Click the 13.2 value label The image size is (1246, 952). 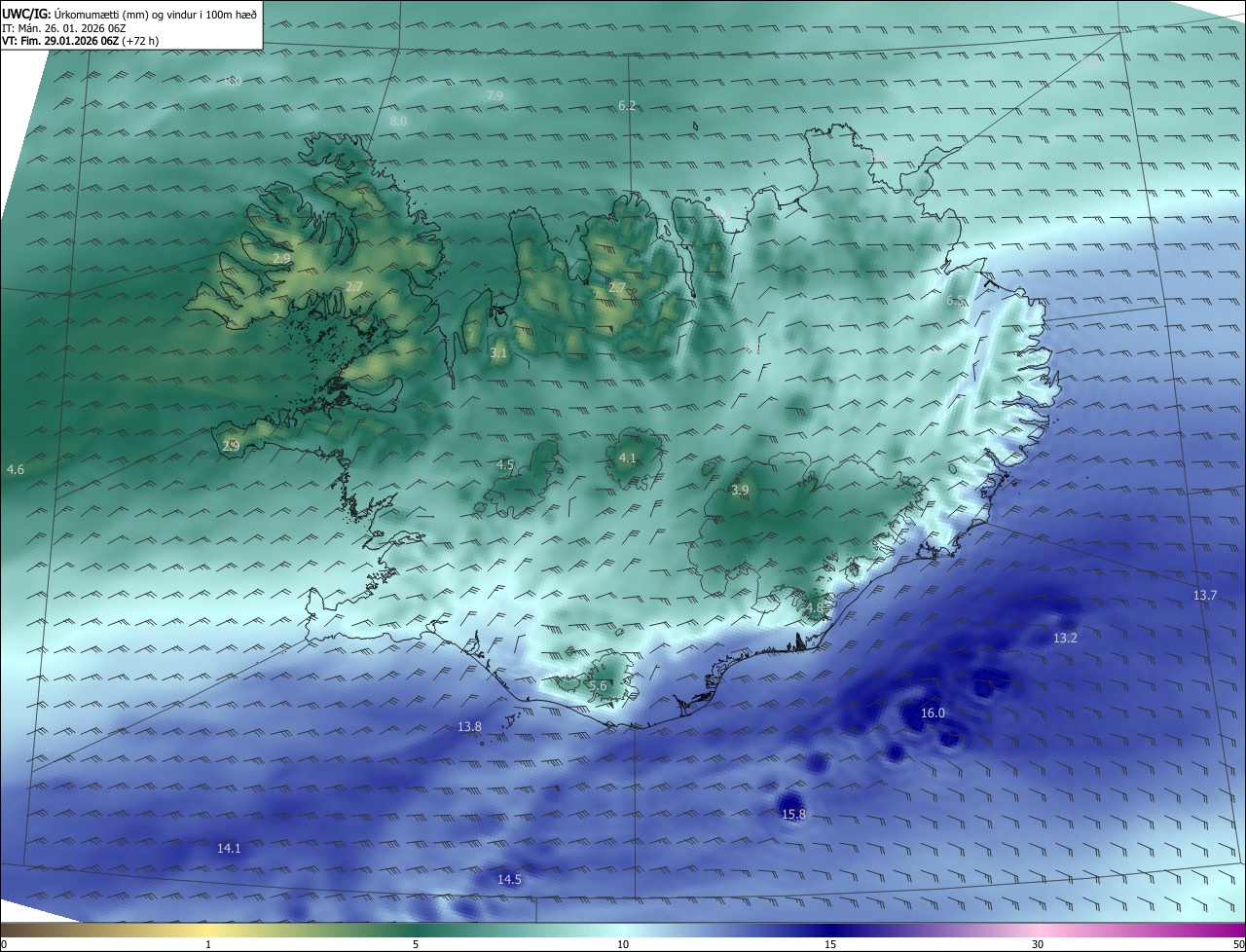click(1065, 638)
